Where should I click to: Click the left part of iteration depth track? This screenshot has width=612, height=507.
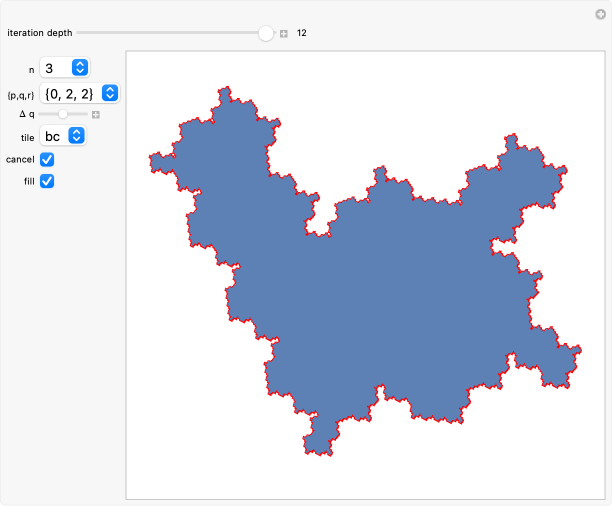point(120,33)
